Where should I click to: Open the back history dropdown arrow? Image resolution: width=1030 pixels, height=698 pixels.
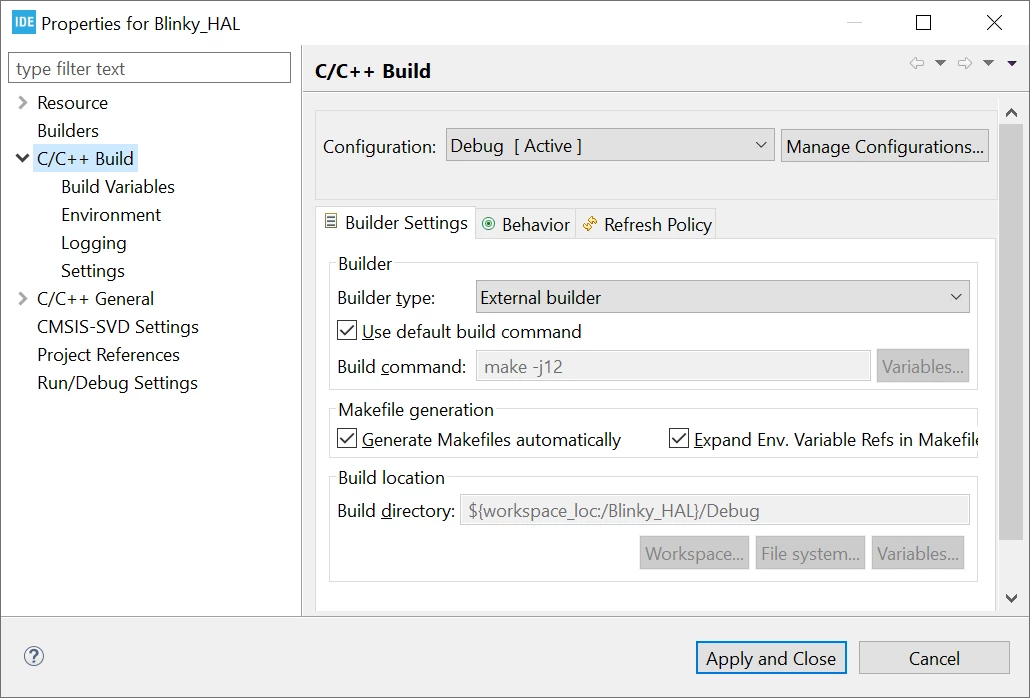[x=940, y=63]
